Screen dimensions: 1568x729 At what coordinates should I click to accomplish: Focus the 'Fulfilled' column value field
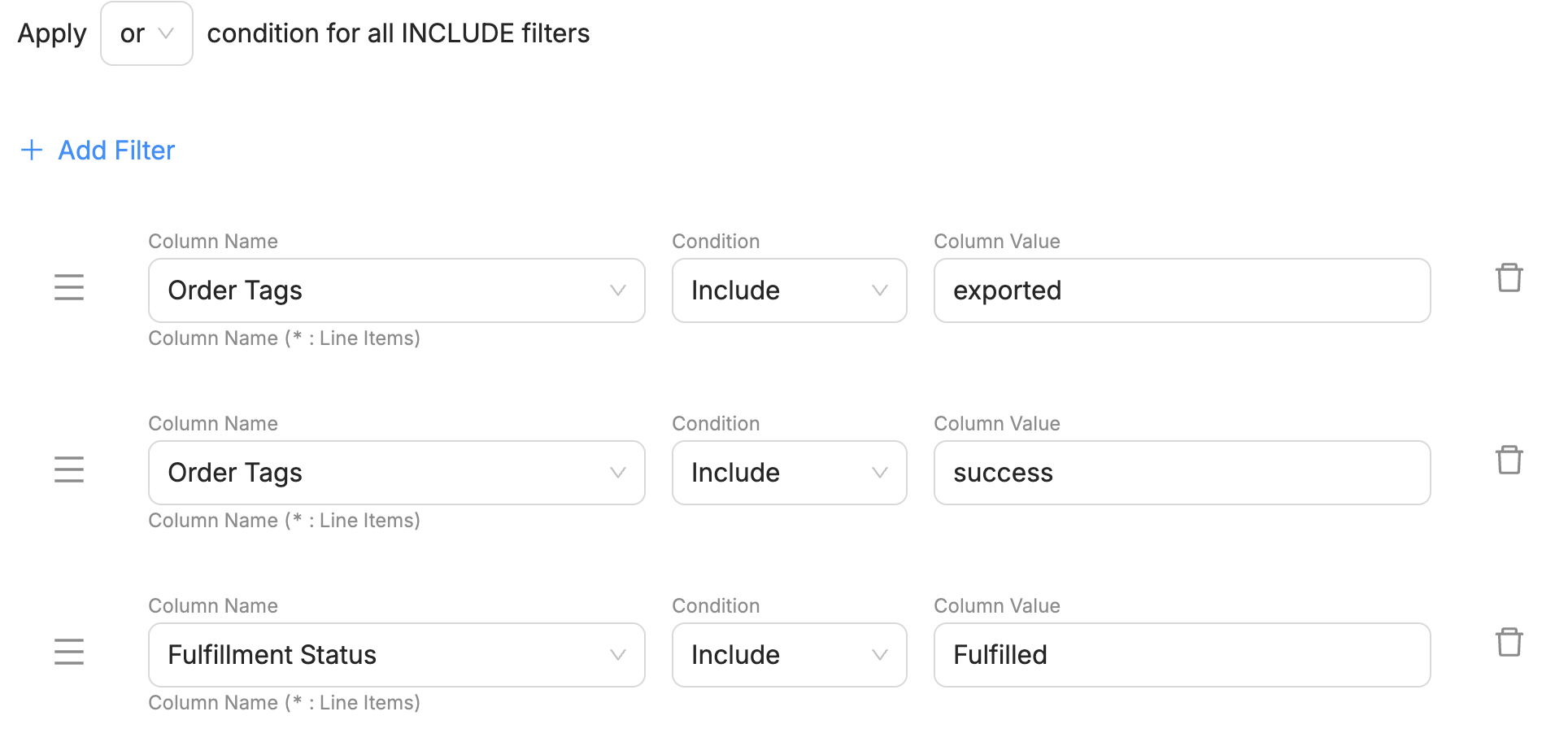click(1183, 655)
